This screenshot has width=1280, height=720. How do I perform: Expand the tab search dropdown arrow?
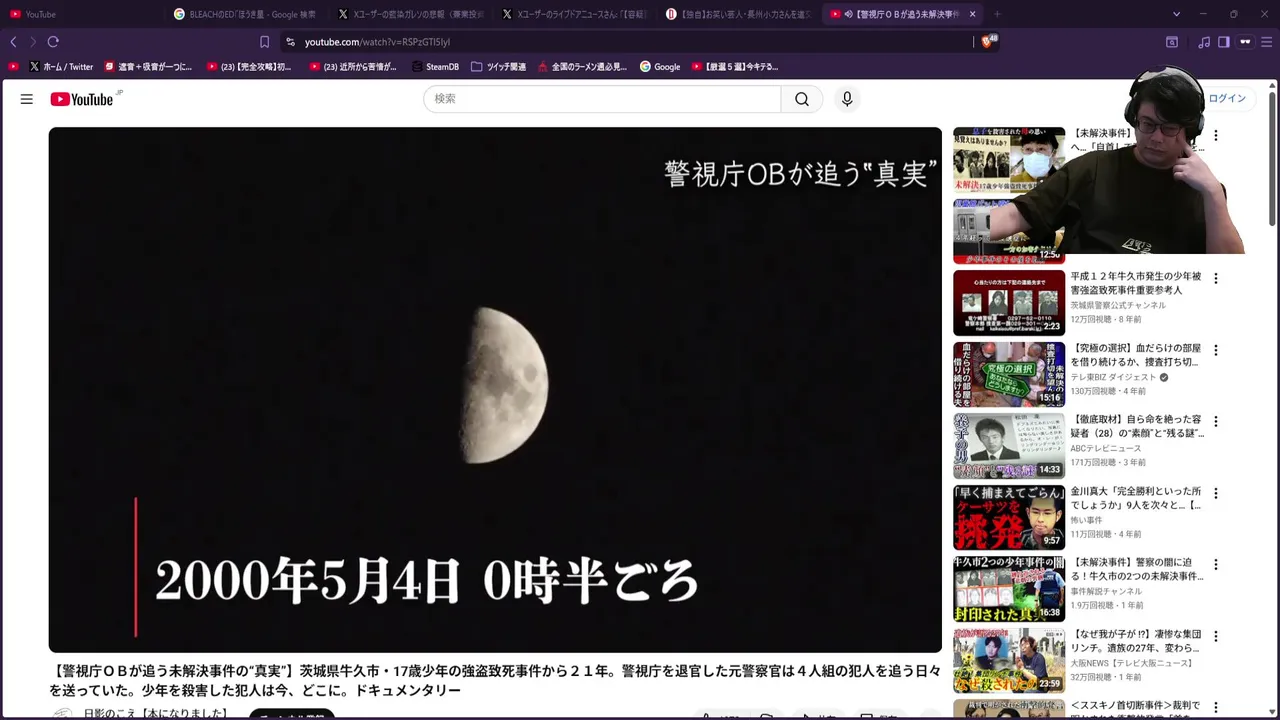pos(1176,14)
